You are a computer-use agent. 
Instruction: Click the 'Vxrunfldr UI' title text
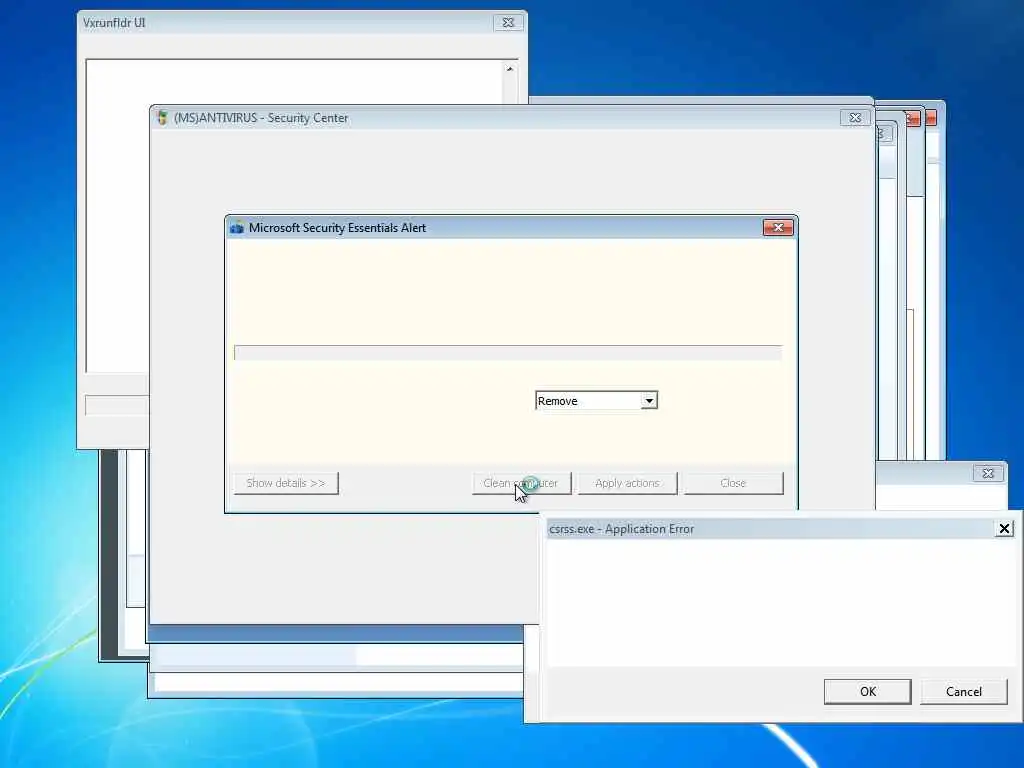click(x=114, y=23)
